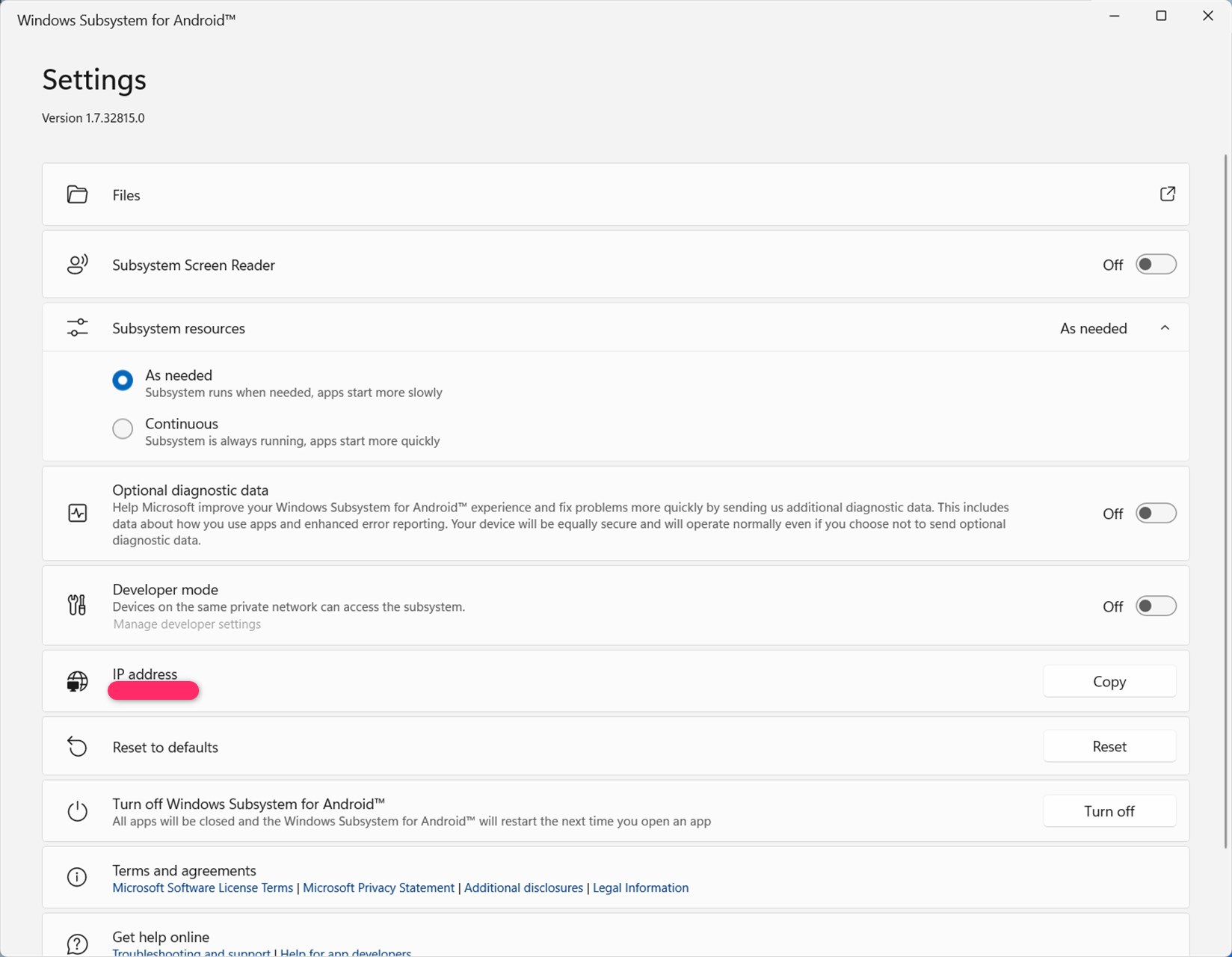Open Files via the external link icon
The height and width of the screenshot is (957, 1232).
1167,194
